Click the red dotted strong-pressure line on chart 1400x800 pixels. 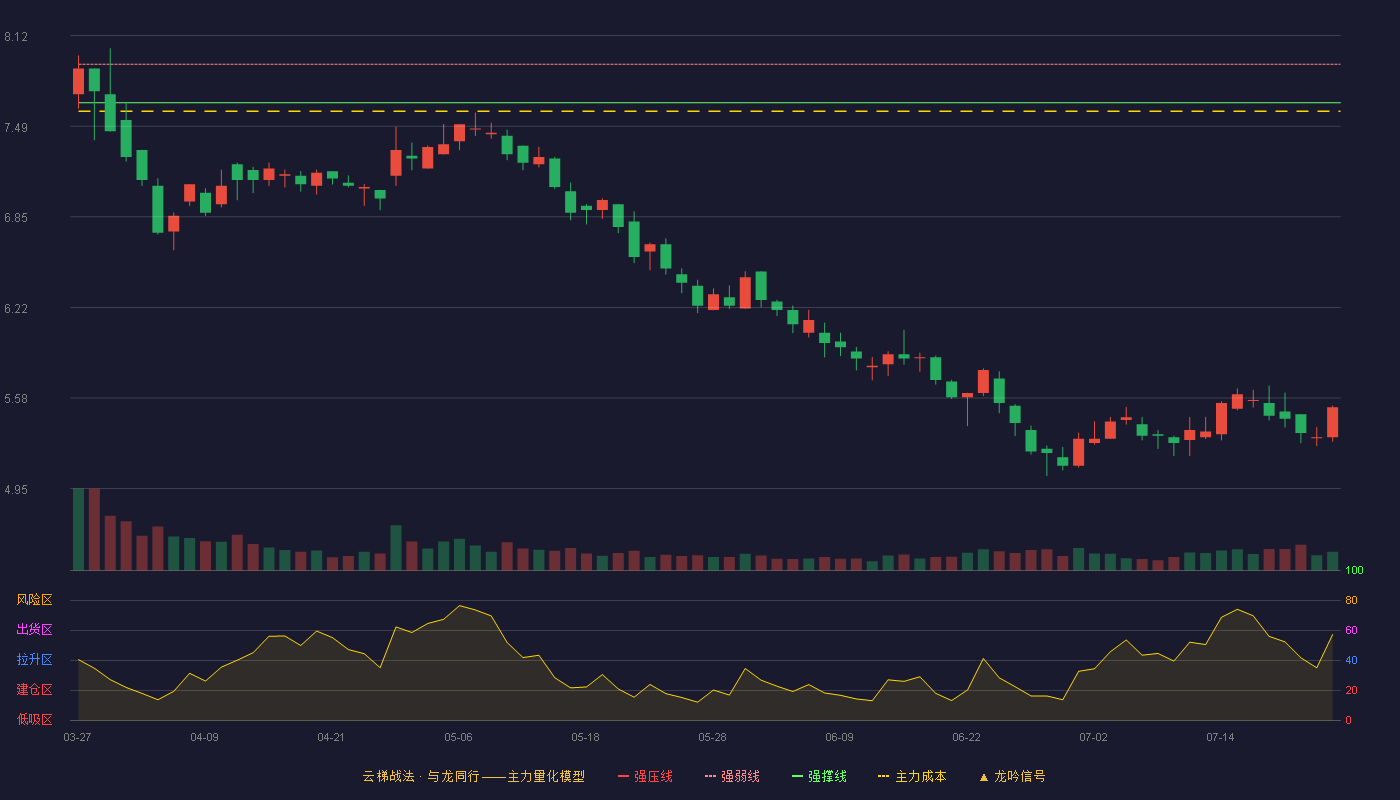pyautogui.click(x=708, y=64)
